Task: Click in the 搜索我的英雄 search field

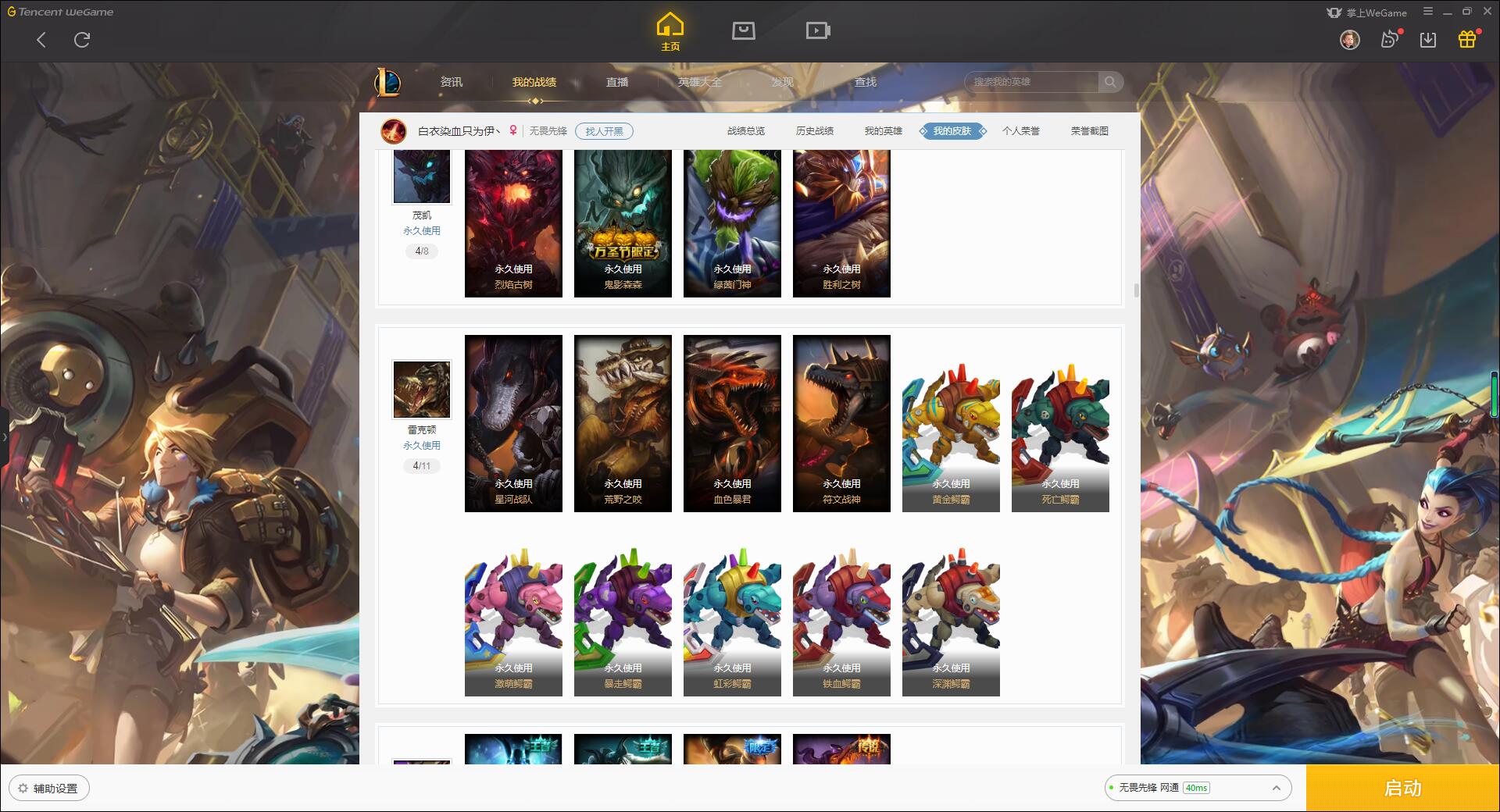Action: pos(1032,82)
